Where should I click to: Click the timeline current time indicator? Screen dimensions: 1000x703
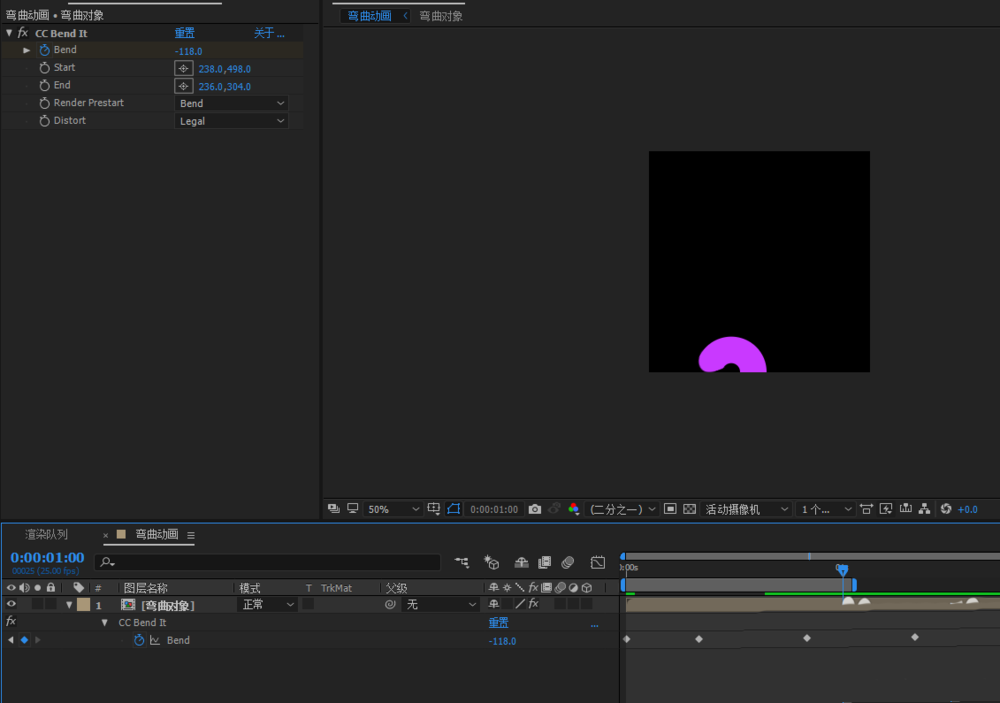coord(842,568)
